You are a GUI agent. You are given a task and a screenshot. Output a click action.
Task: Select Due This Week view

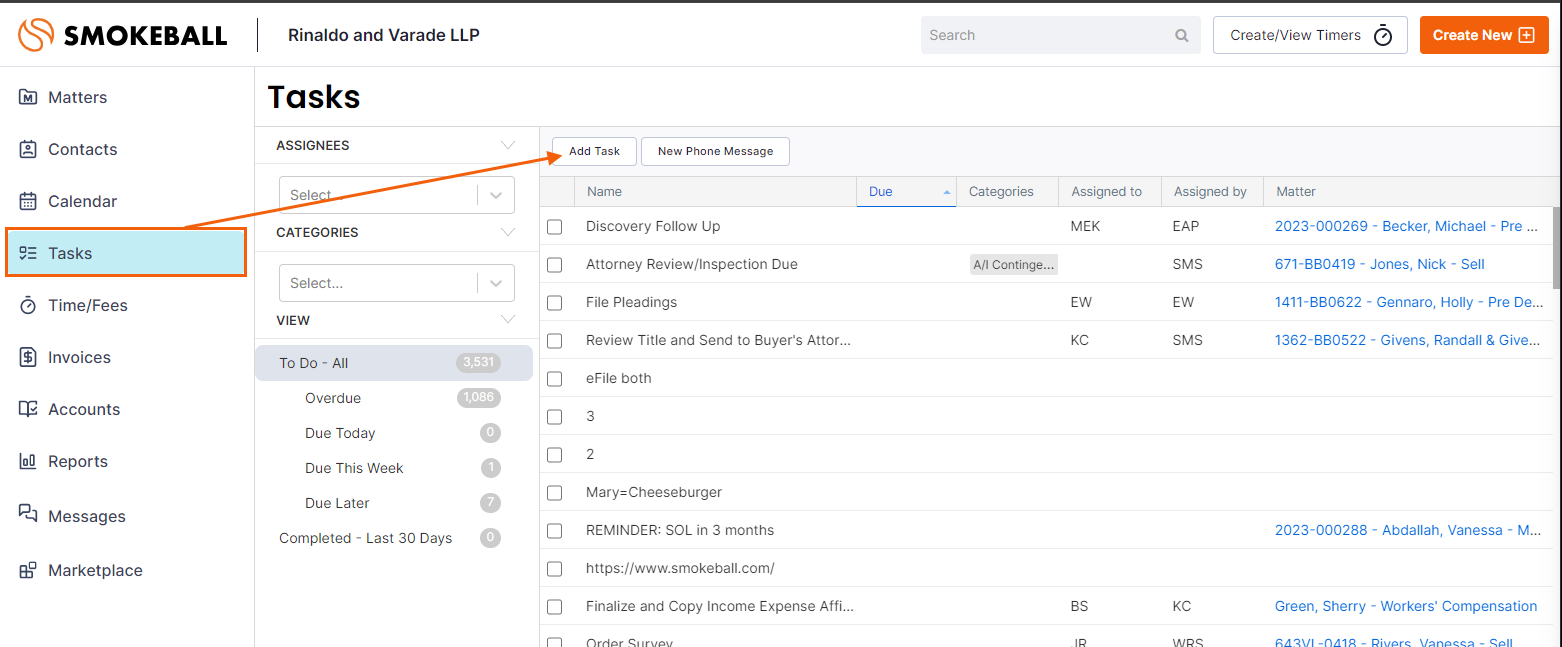tap(354, 468)
